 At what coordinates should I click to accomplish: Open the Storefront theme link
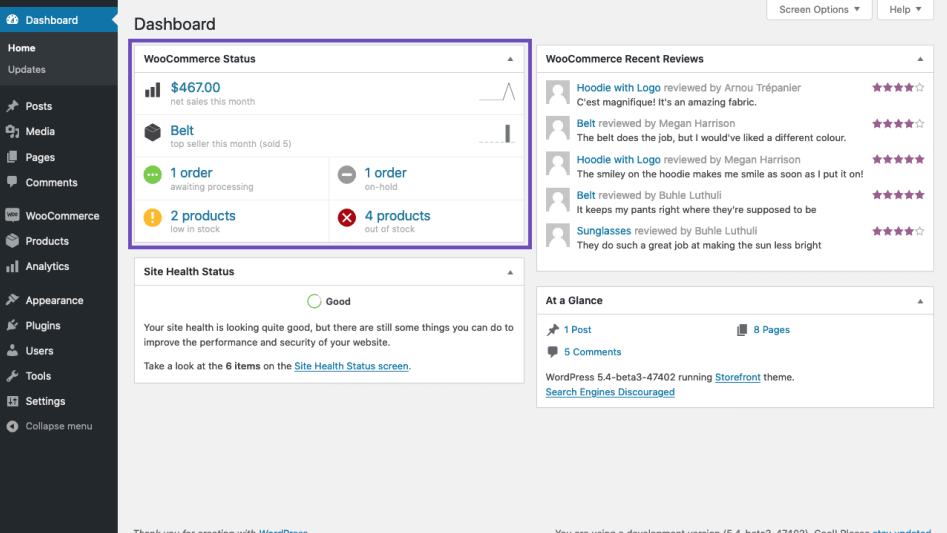tap(737, 377)
